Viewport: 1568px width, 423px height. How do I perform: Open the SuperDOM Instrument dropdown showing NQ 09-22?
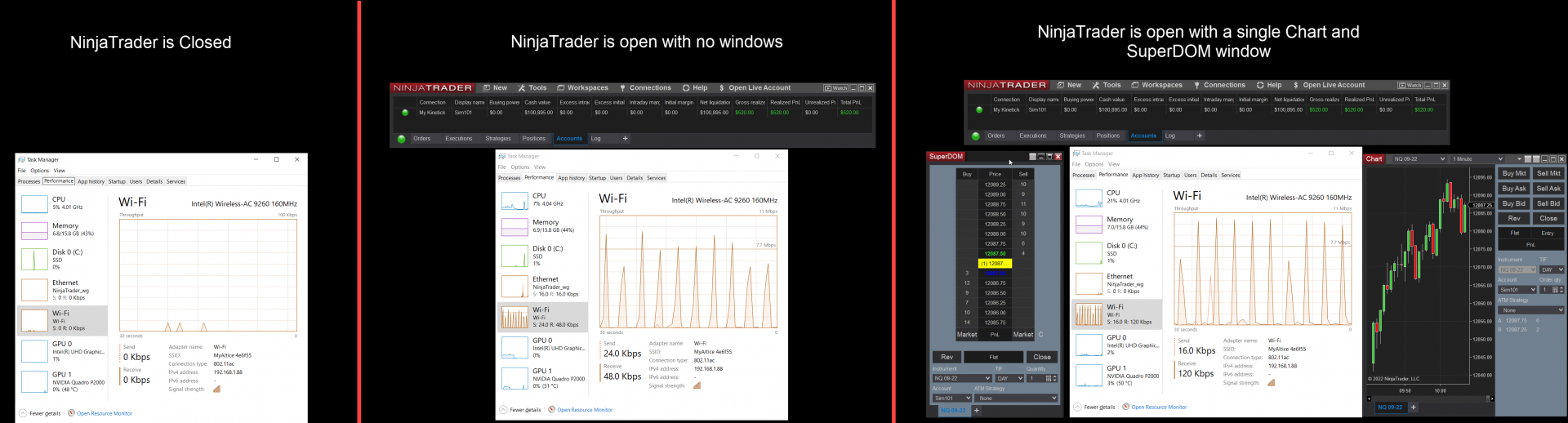click(x=962, y=378)
